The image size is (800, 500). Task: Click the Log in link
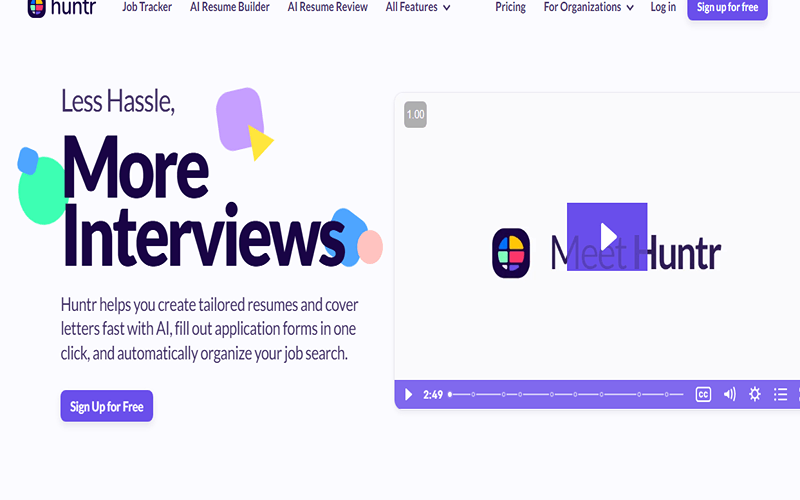coord(663,7)
